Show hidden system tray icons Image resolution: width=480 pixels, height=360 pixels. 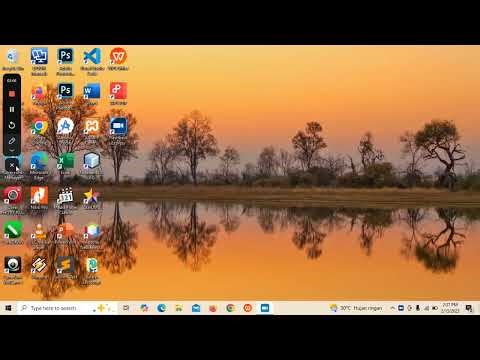click(392, 308)
